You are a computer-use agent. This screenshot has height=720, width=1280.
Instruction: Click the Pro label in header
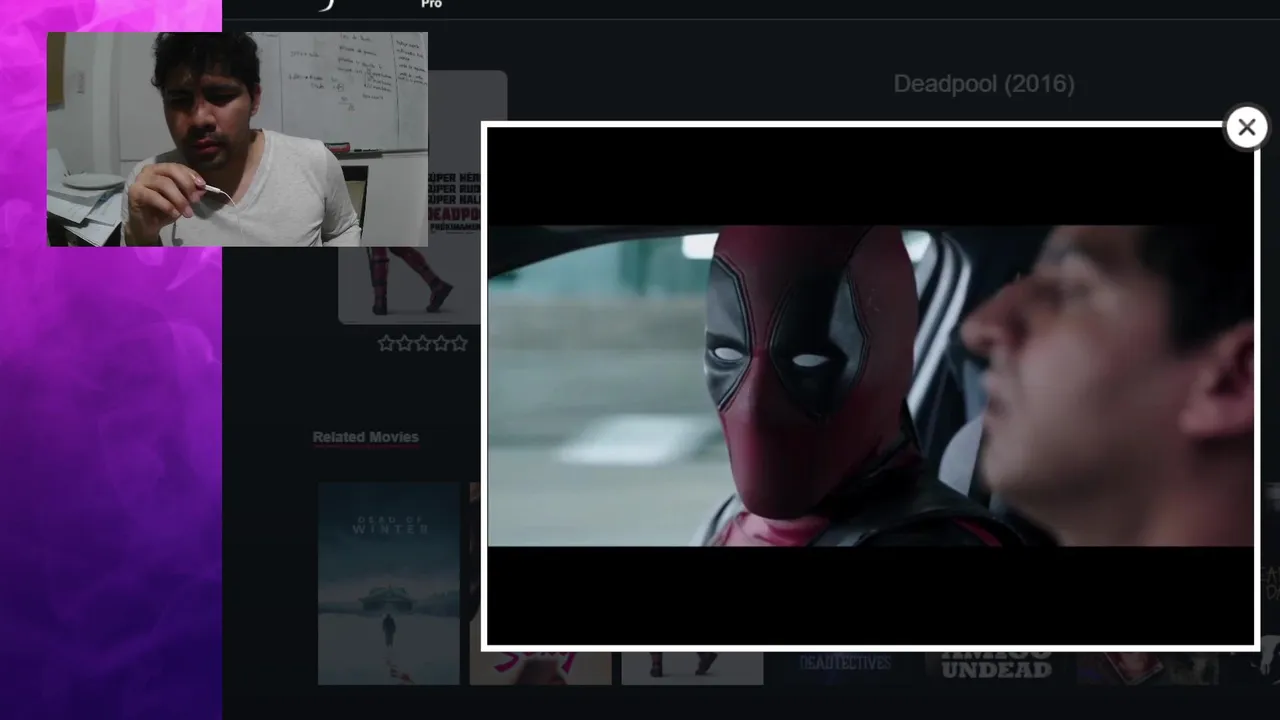(431, 5)
